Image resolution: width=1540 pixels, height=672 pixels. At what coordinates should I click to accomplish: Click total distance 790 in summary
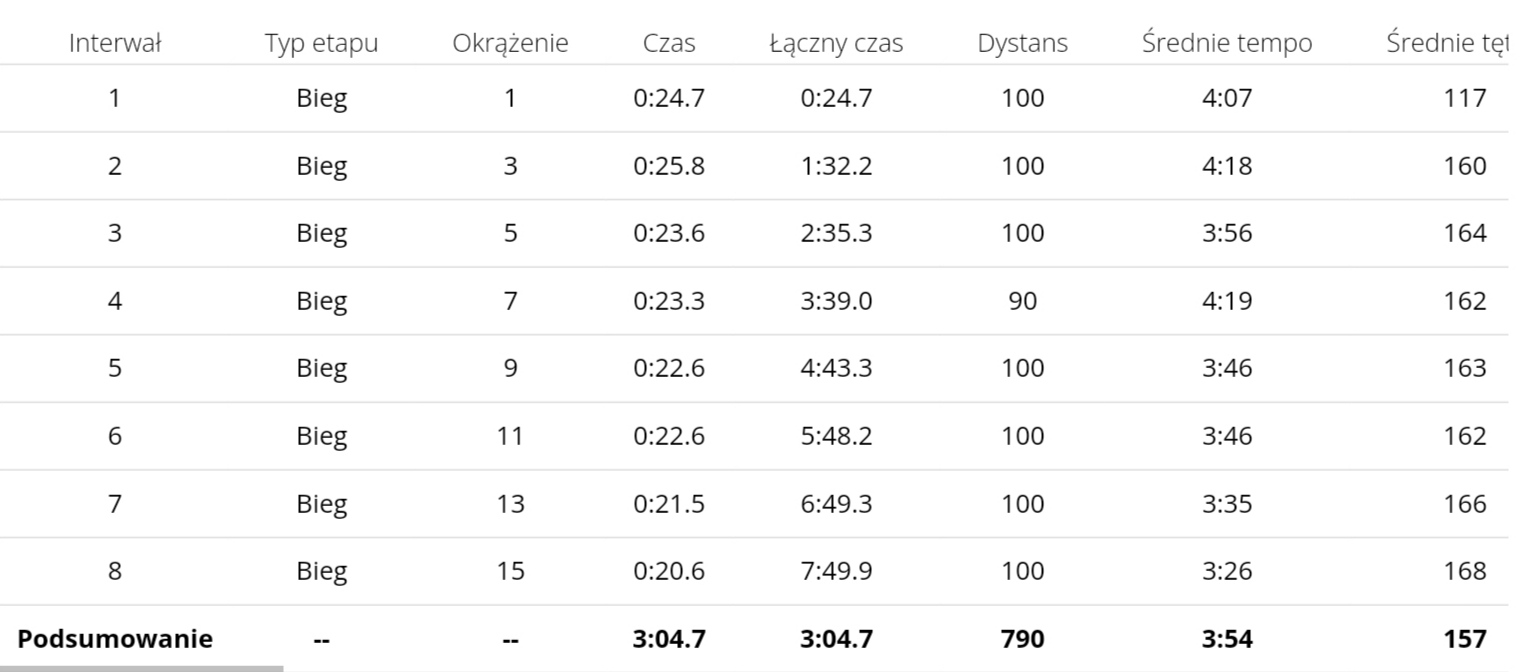[x=1023, y=639]
